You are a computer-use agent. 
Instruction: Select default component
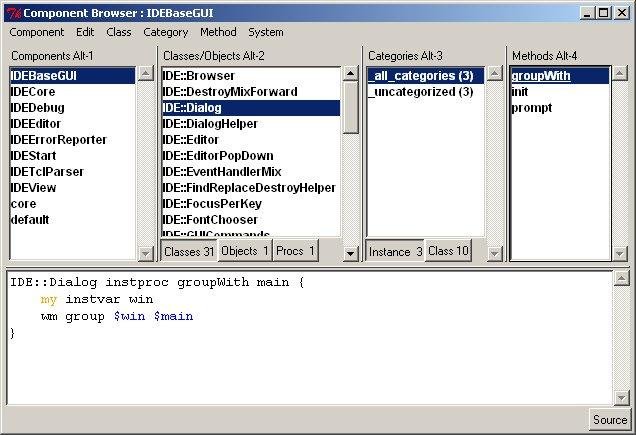tap(73, 220)
